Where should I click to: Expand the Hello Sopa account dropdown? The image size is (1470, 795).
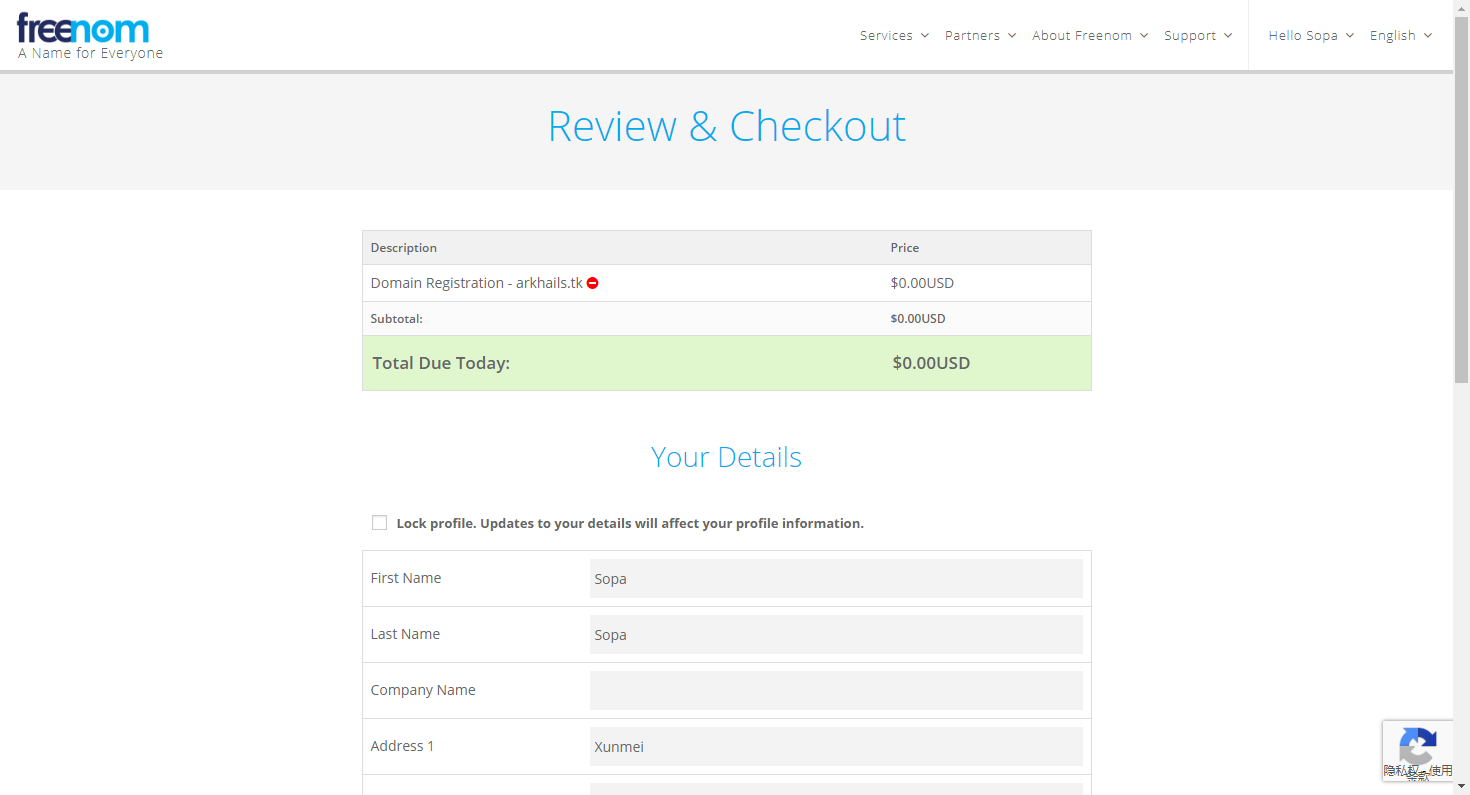pos(1311,35)
